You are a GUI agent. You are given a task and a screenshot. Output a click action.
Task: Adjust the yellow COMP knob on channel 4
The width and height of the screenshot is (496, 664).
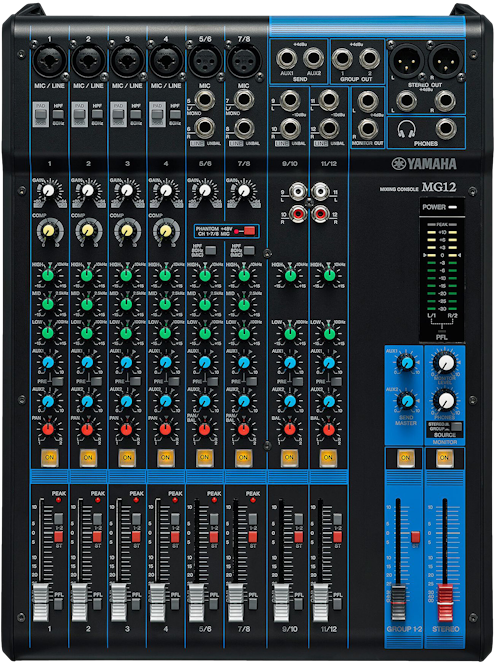point(166,230)
